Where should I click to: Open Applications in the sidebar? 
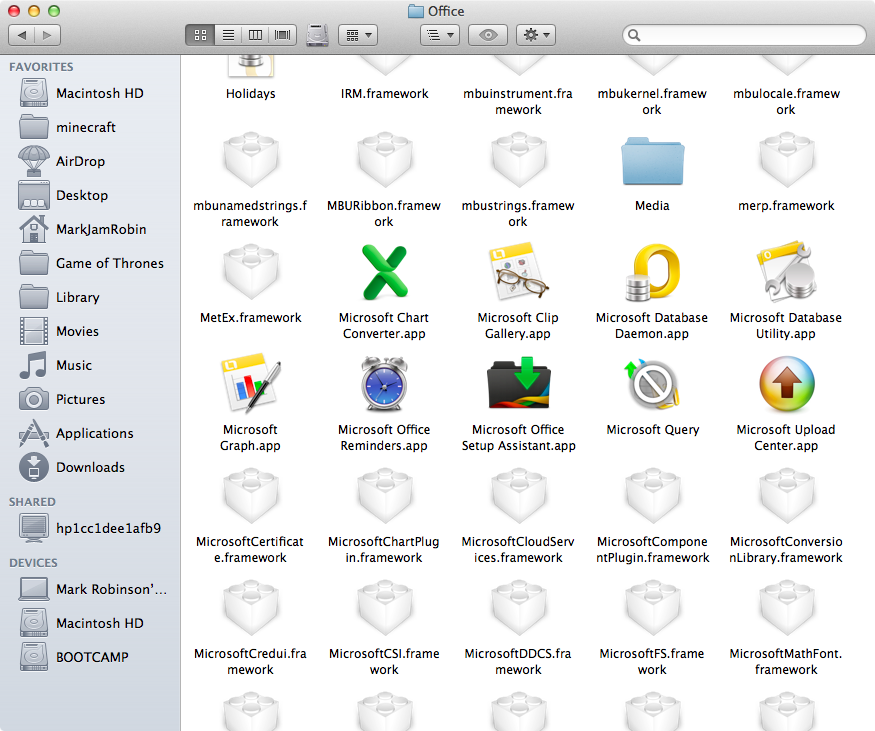tap(90, 434)
